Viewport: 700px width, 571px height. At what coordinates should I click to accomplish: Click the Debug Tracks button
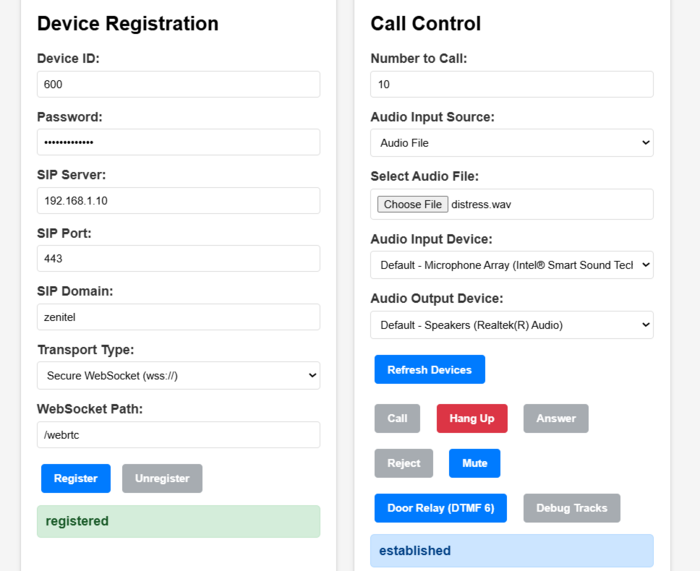tap(572, 508)
